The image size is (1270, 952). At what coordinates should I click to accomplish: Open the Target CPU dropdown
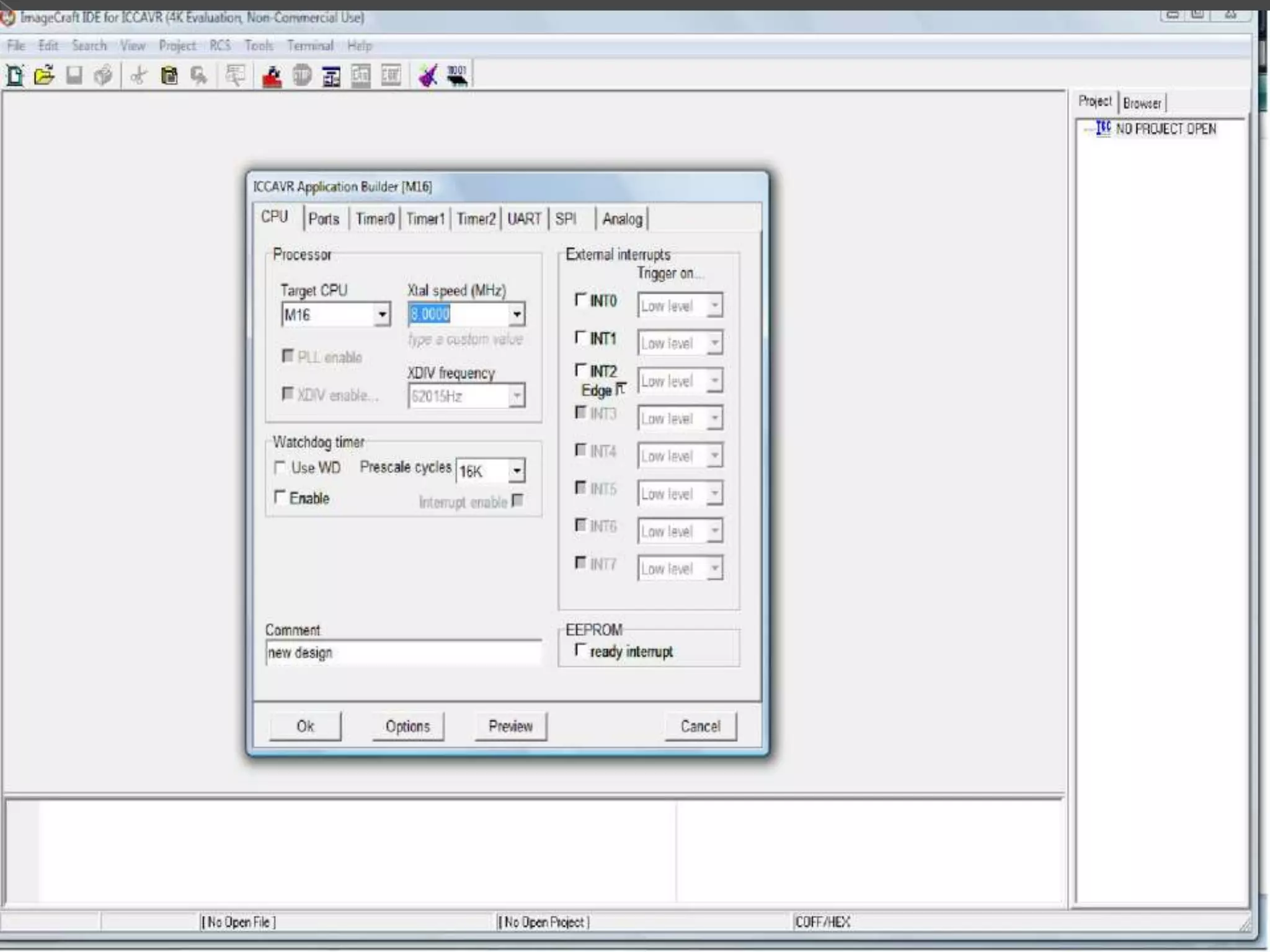(383, 315)
